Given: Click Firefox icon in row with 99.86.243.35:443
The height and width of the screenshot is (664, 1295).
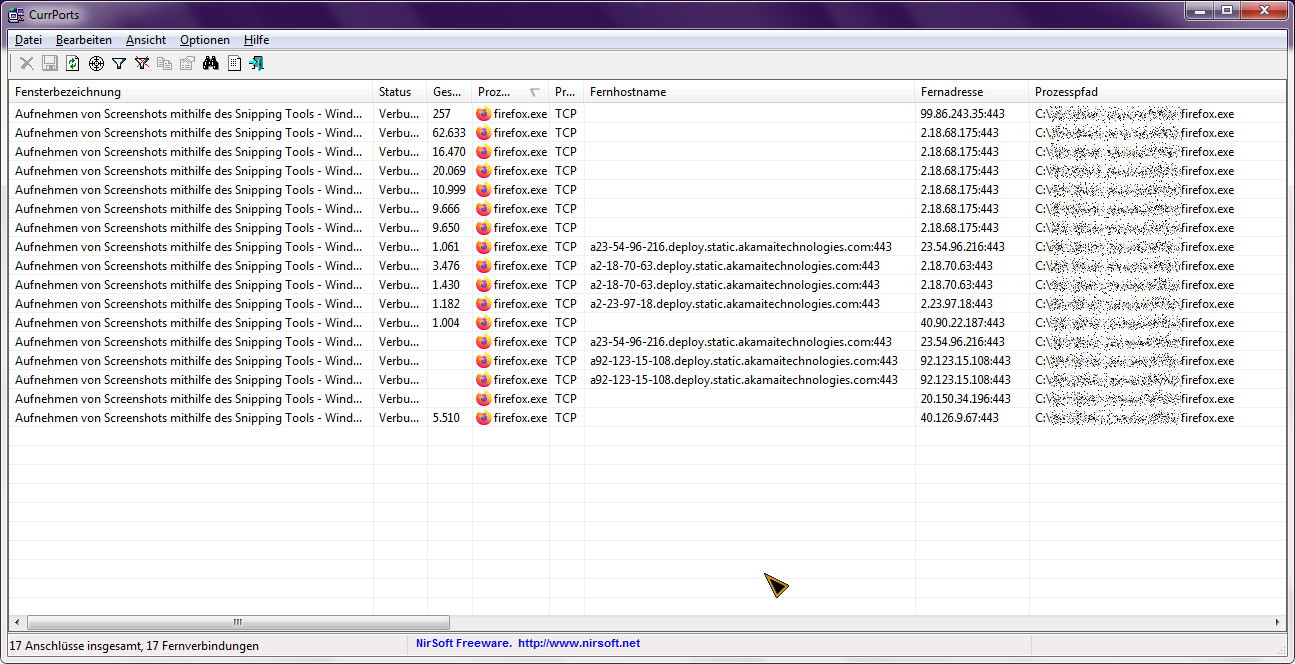Looking at the screenshot, I should (x=484, y=114).
